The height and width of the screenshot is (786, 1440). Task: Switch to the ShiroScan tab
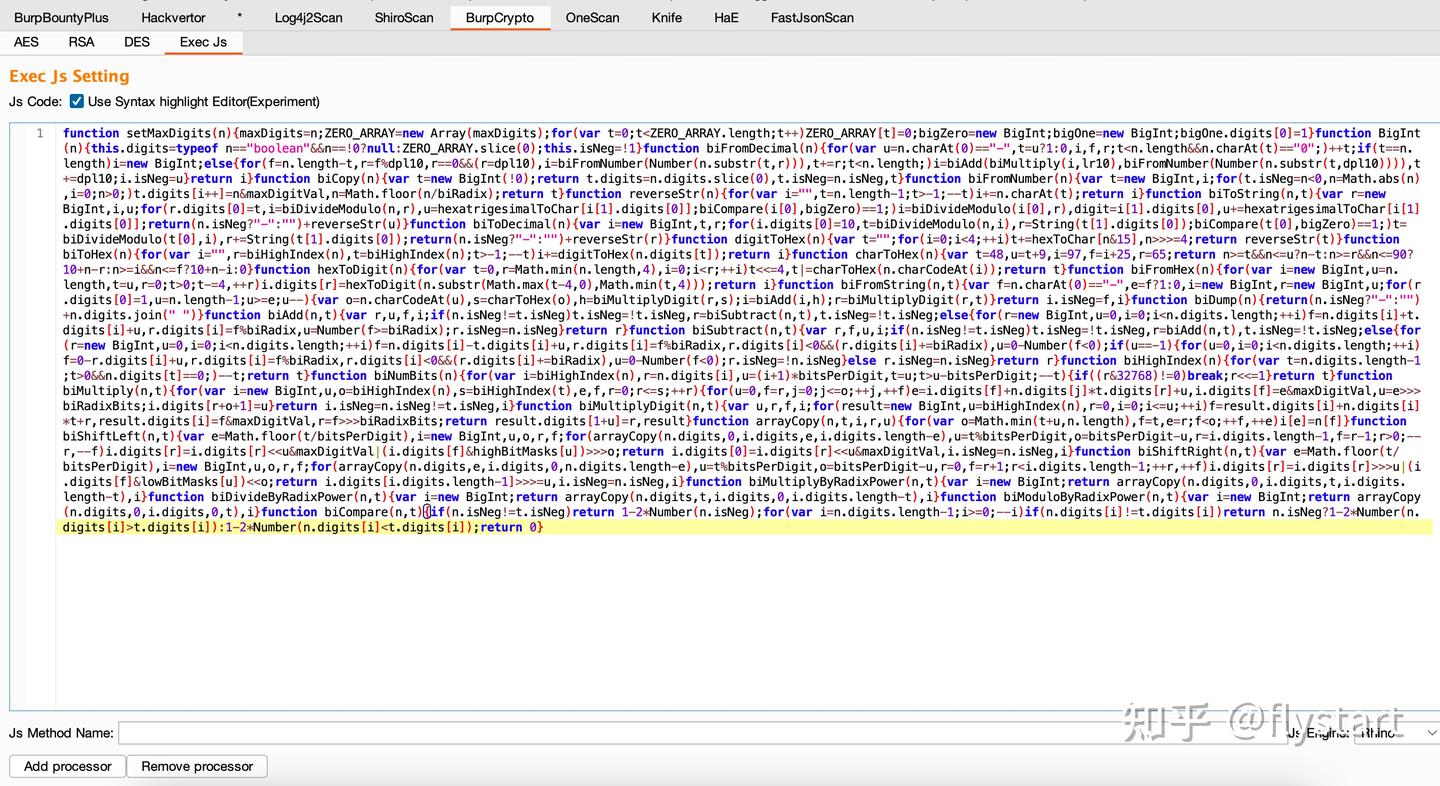(404, 17)
